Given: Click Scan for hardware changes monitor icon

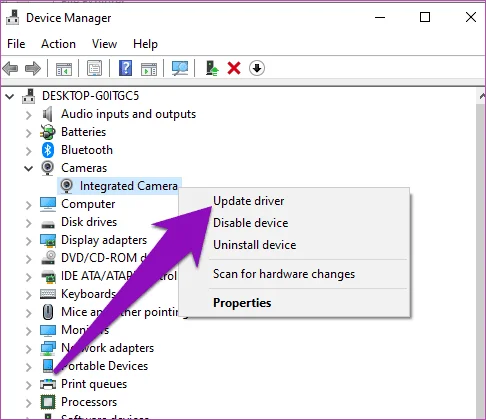Looking at the screenshot, I should pyautogui.click(x=180, y=68).
